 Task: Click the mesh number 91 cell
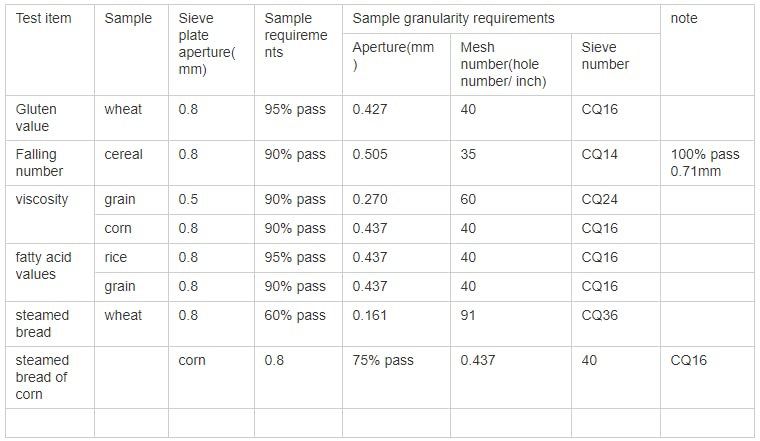511,324
